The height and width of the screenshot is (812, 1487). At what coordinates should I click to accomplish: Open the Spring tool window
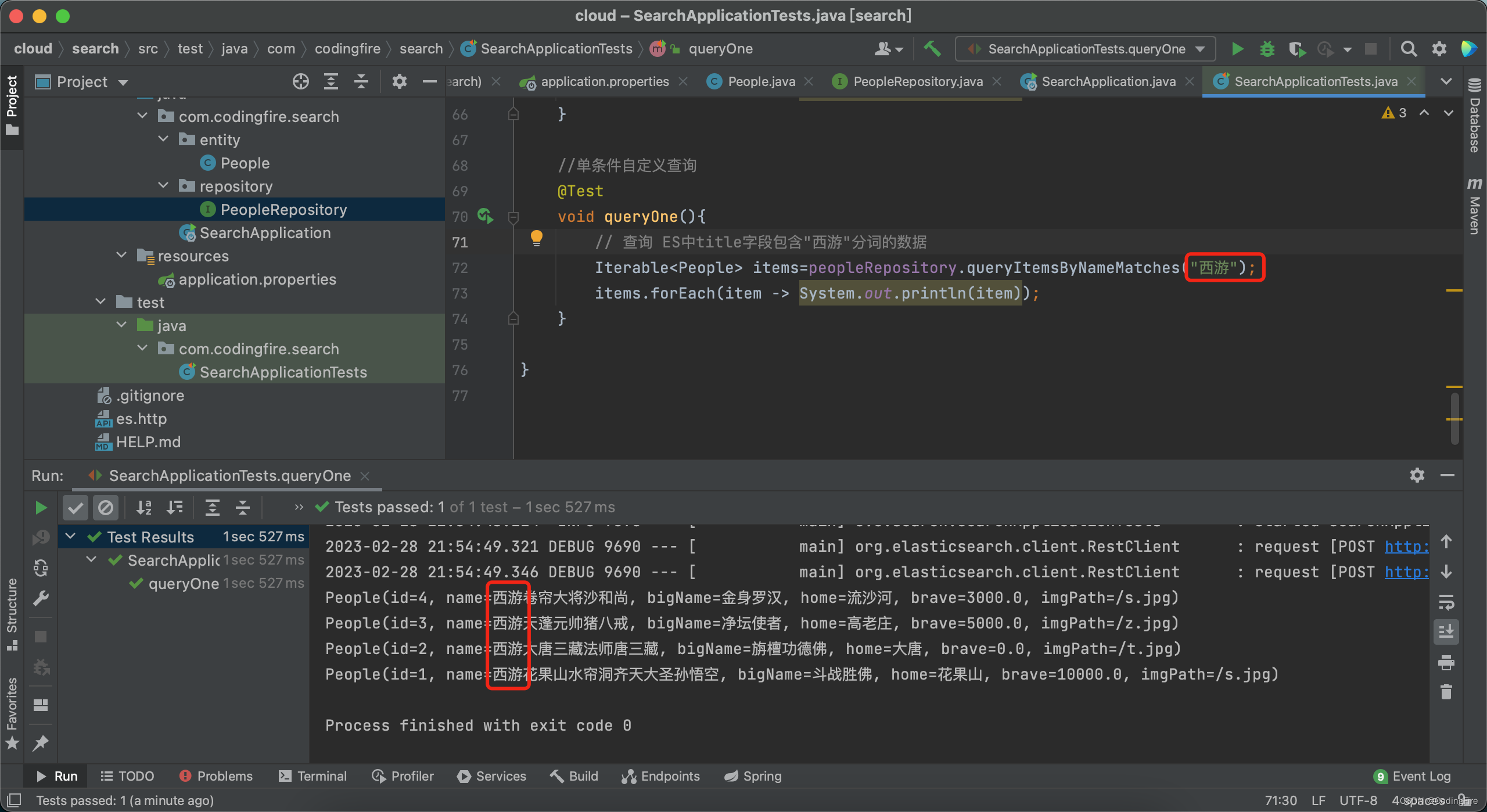(x=753, y=776)
